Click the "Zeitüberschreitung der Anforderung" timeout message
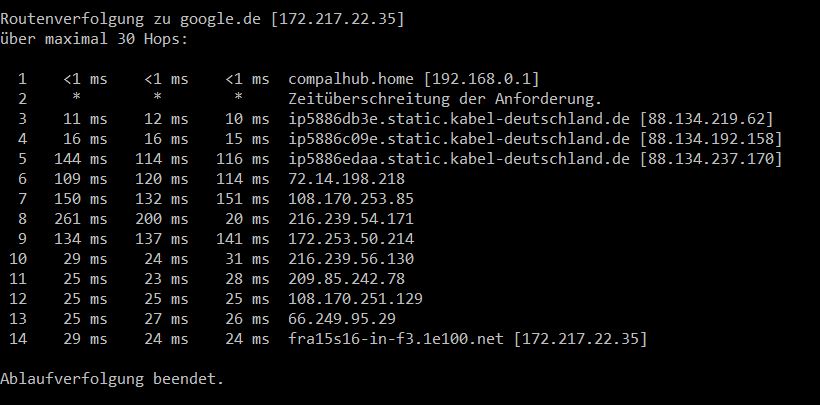This screenshot has height=405, width=820. [444, 99]
